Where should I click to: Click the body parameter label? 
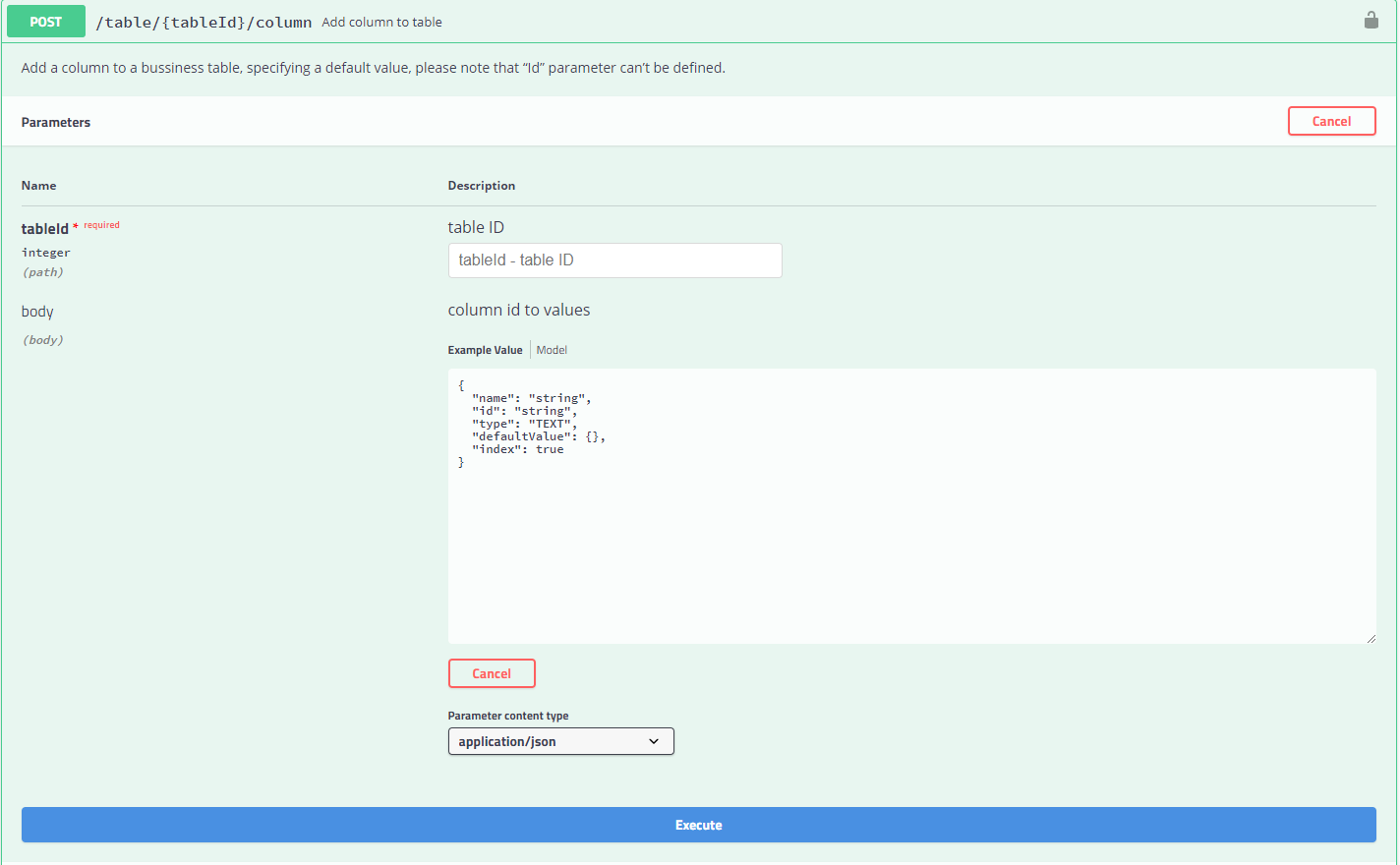point(37,312)
